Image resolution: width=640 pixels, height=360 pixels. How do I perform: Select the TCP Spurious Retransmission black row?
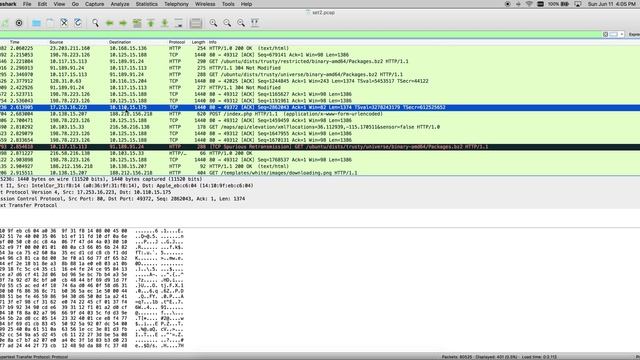tap(320, 147)
